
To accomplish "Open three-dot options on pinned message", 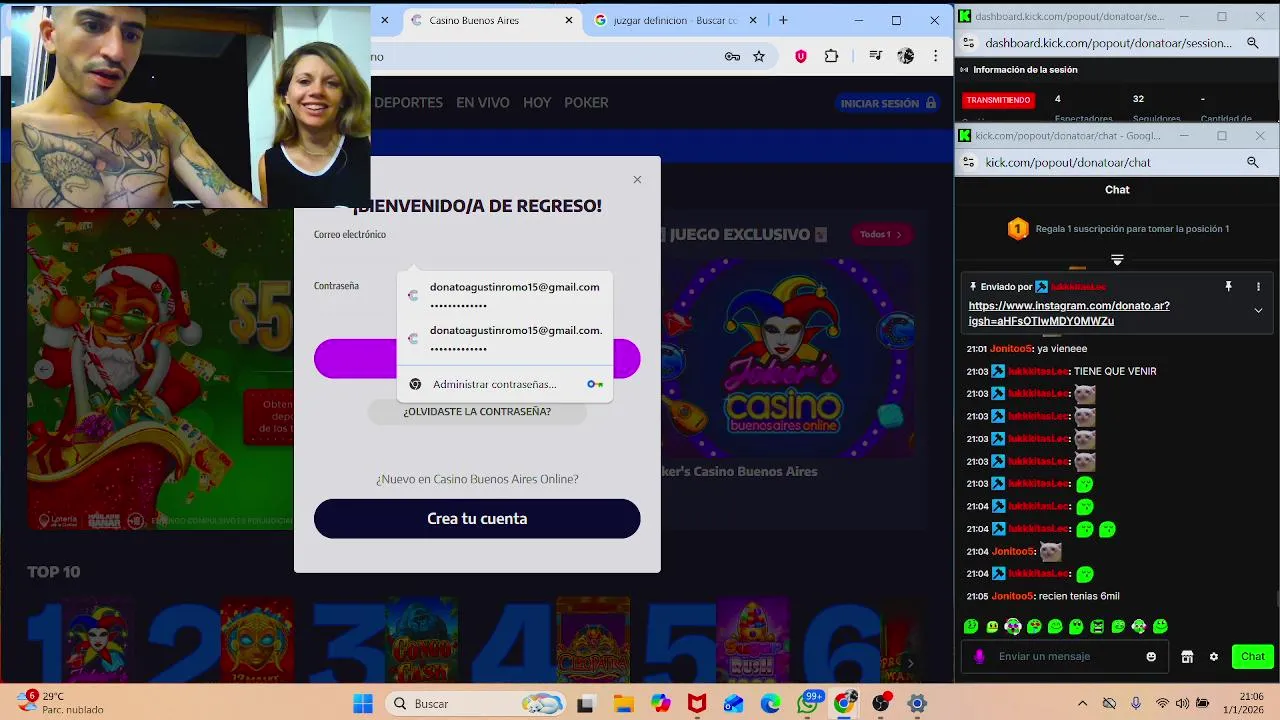I will point(1258,287).
